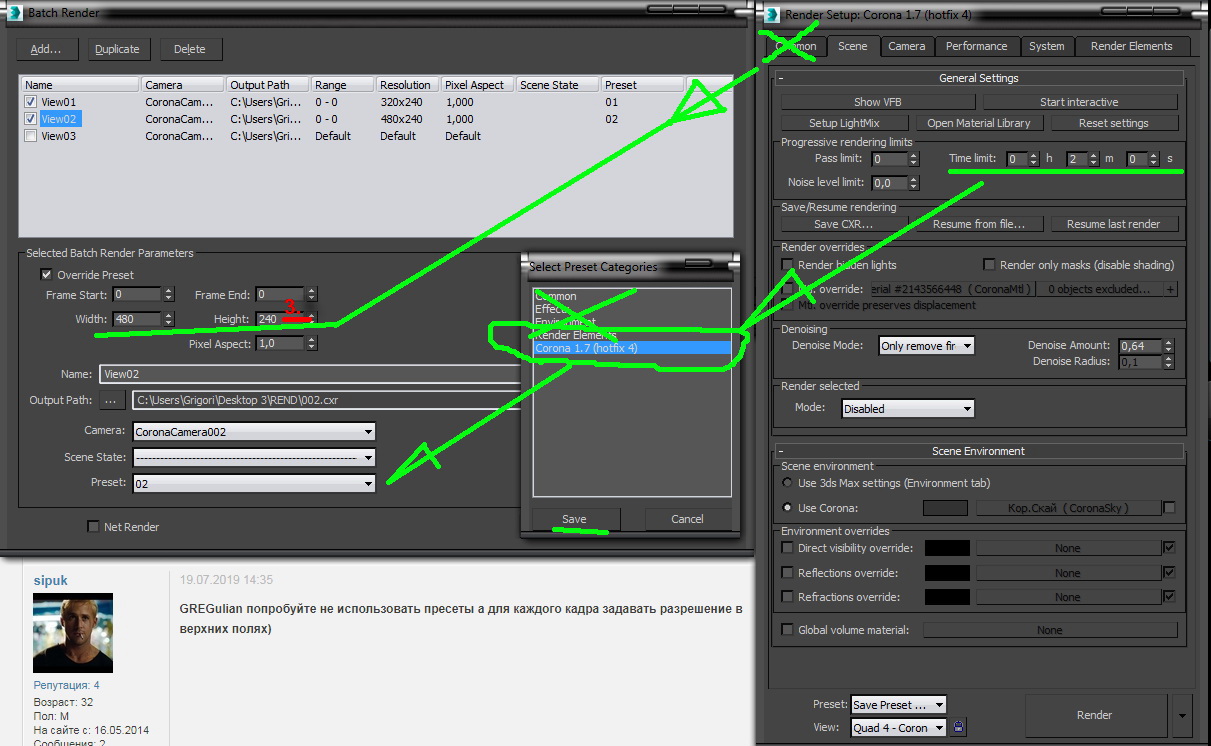Image resolution: width=1211 pixels, height=746 pixels.
Task: Switch to the Render Elements tab
Action: 1131,46
